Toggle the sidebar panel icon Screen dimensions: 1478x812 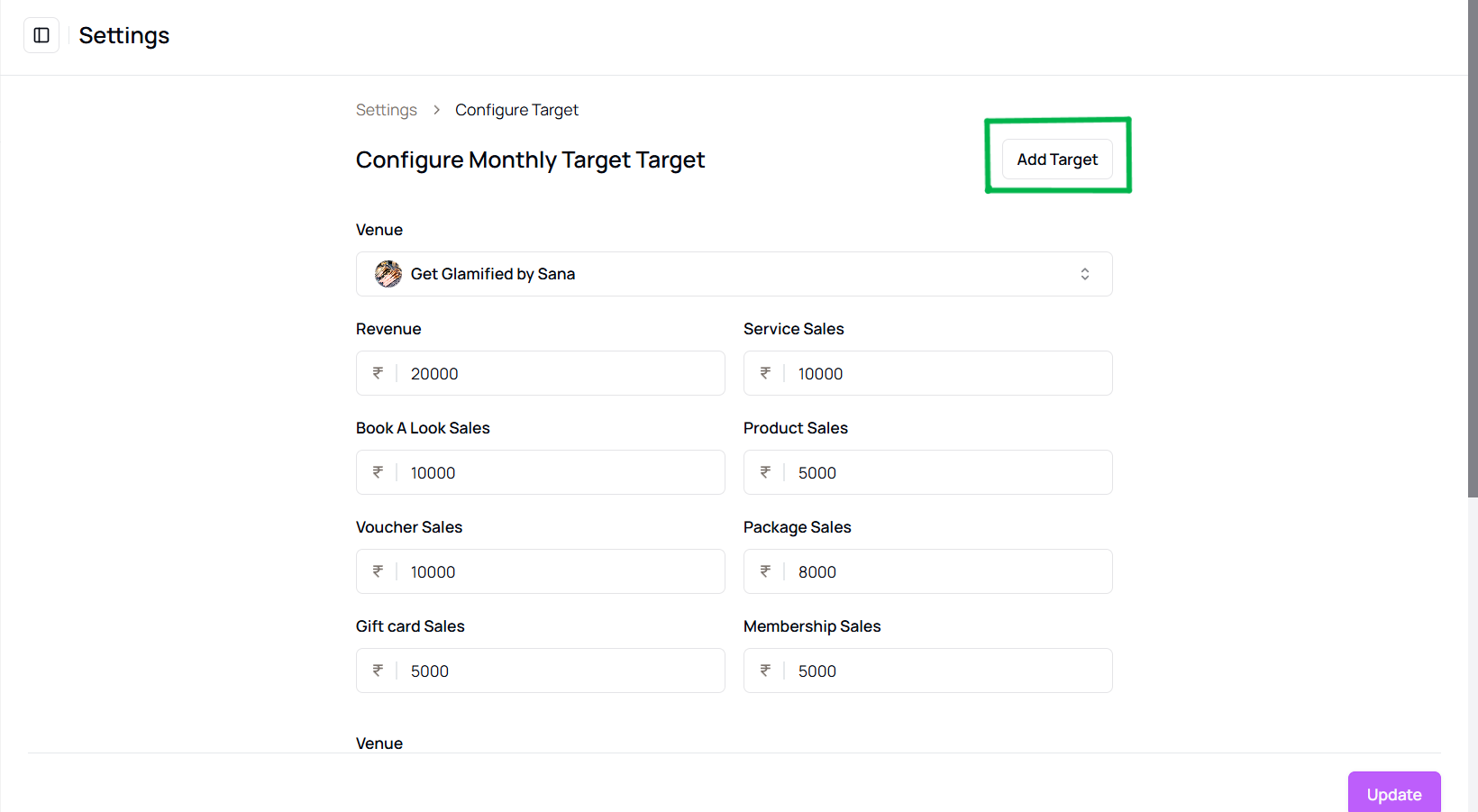[41, 35]
